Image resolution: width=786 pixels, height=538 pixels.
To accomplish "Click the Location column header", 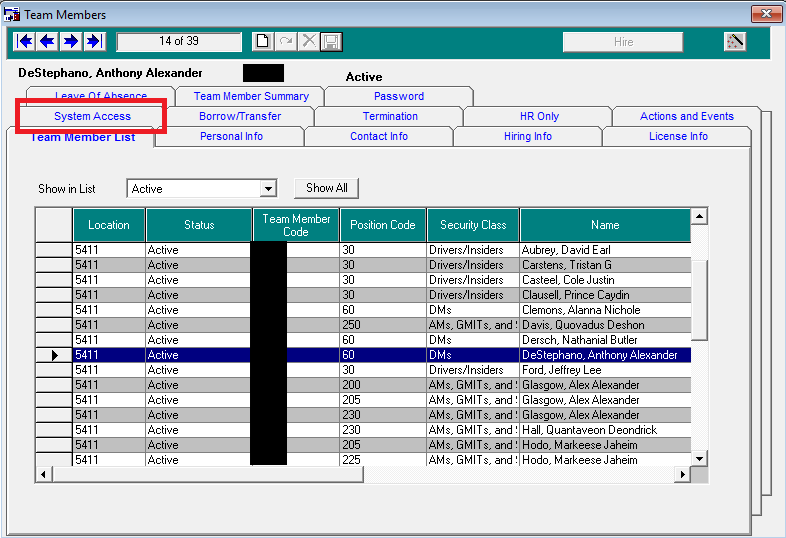I will [x=109, y=225].
